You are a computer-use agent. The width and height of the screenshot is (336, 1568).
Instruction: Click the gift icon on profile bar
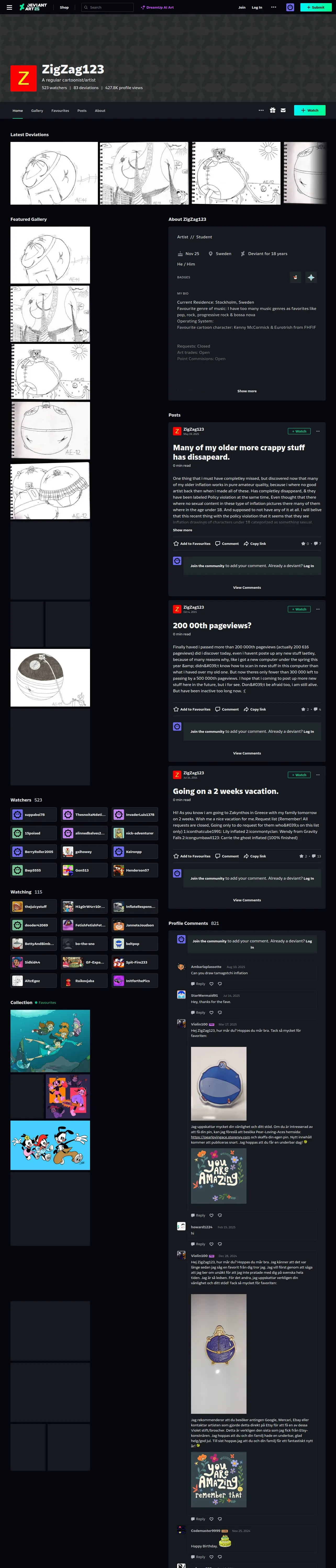pyautogui.click(x=273, y=110)
